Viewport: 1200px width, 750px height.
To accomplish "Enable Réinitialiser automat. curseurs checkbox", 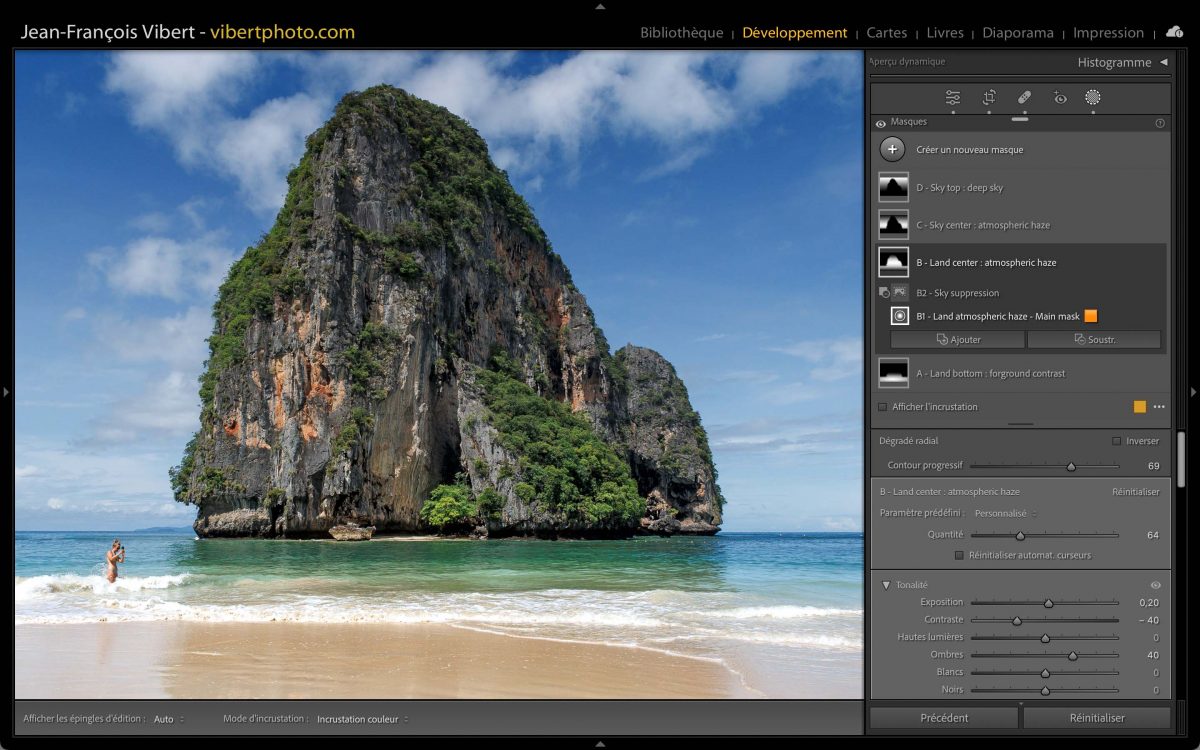I will (960, 555).
